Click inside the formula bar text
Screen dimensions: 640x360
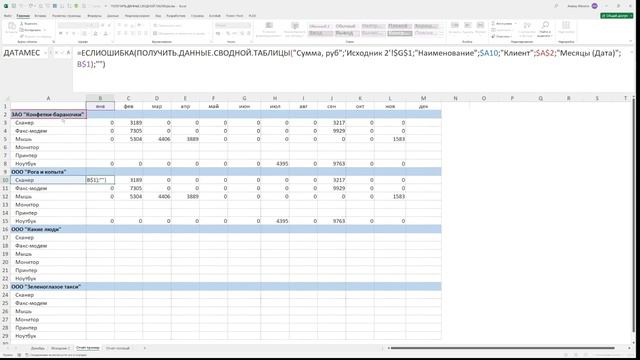coord(349,58)
